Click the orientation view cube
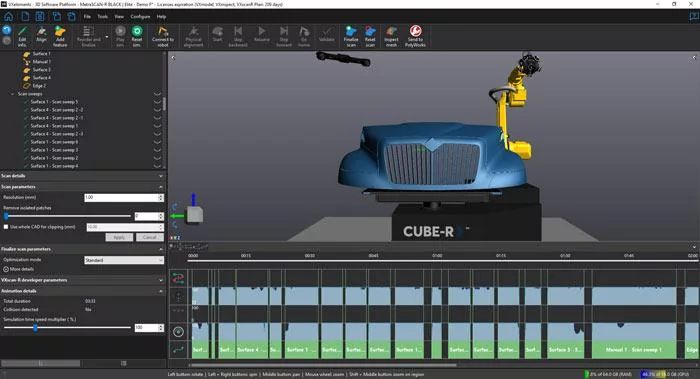Viewport: 700px width, 379px height. 195,215
